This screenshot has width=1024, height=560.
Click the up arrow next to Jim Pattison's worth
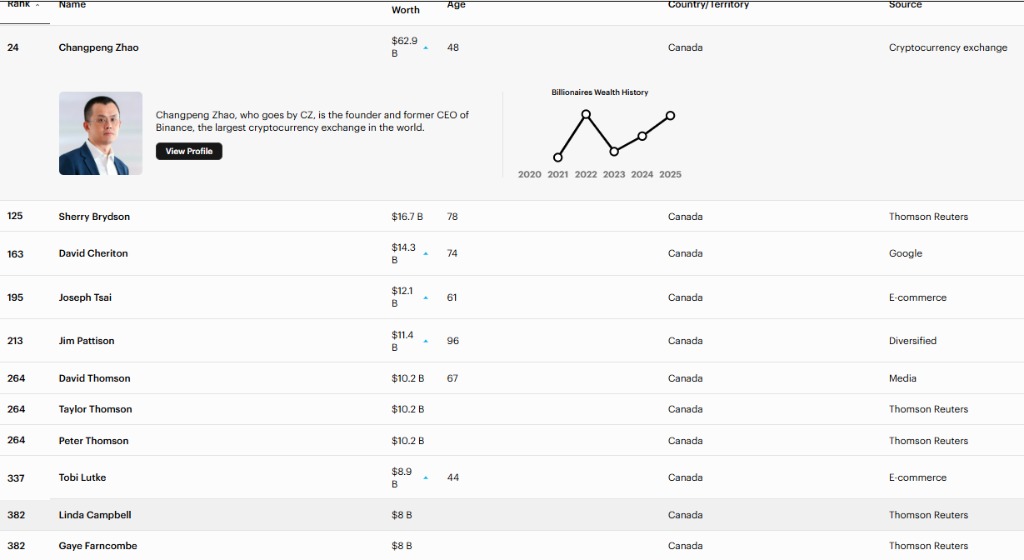coord(426,341)
